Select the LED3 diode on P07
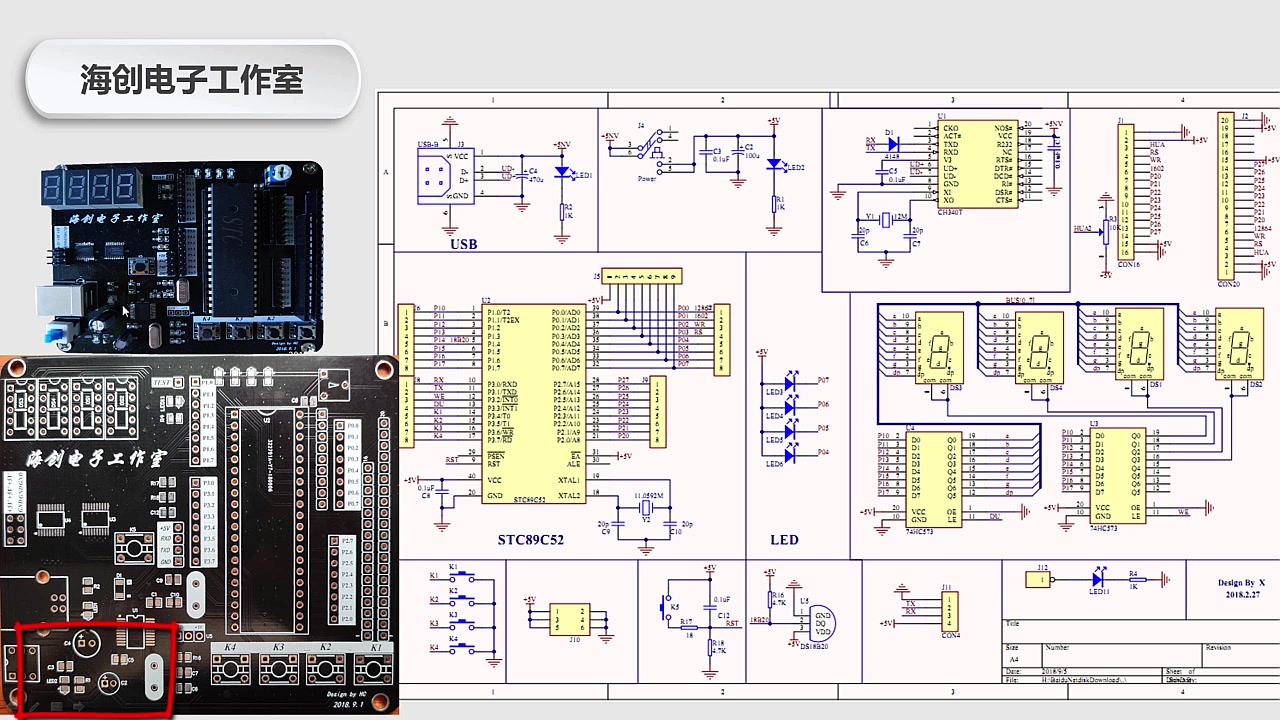Viewport: 1280px width, 720px height. [789, 382]
